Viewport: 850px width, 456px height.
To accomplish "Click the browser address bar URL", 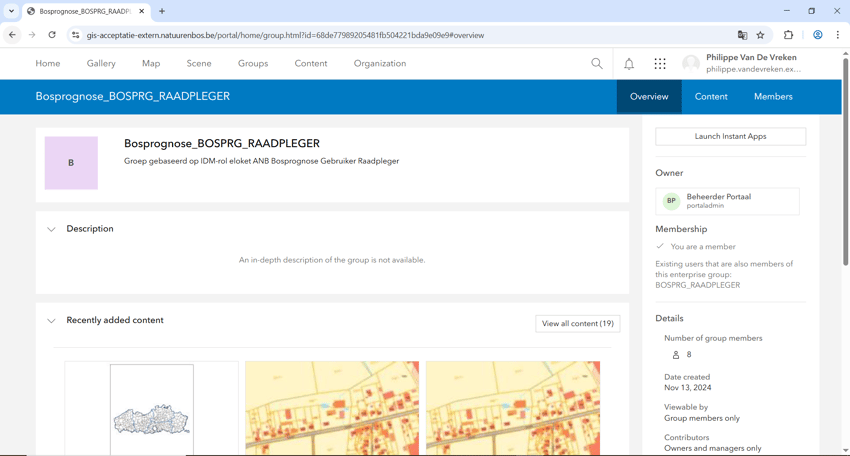I will 285,35.
